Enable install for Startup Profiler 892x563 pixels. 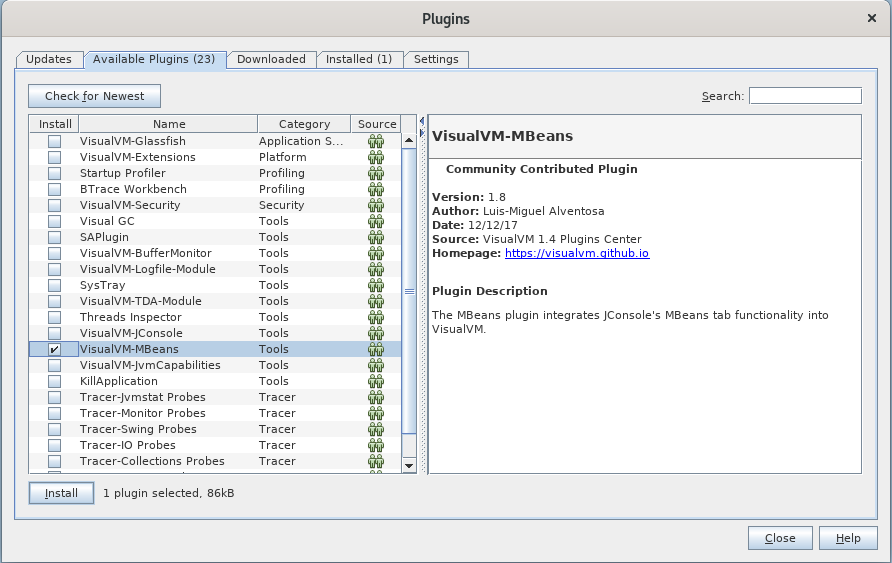point(54,173)
